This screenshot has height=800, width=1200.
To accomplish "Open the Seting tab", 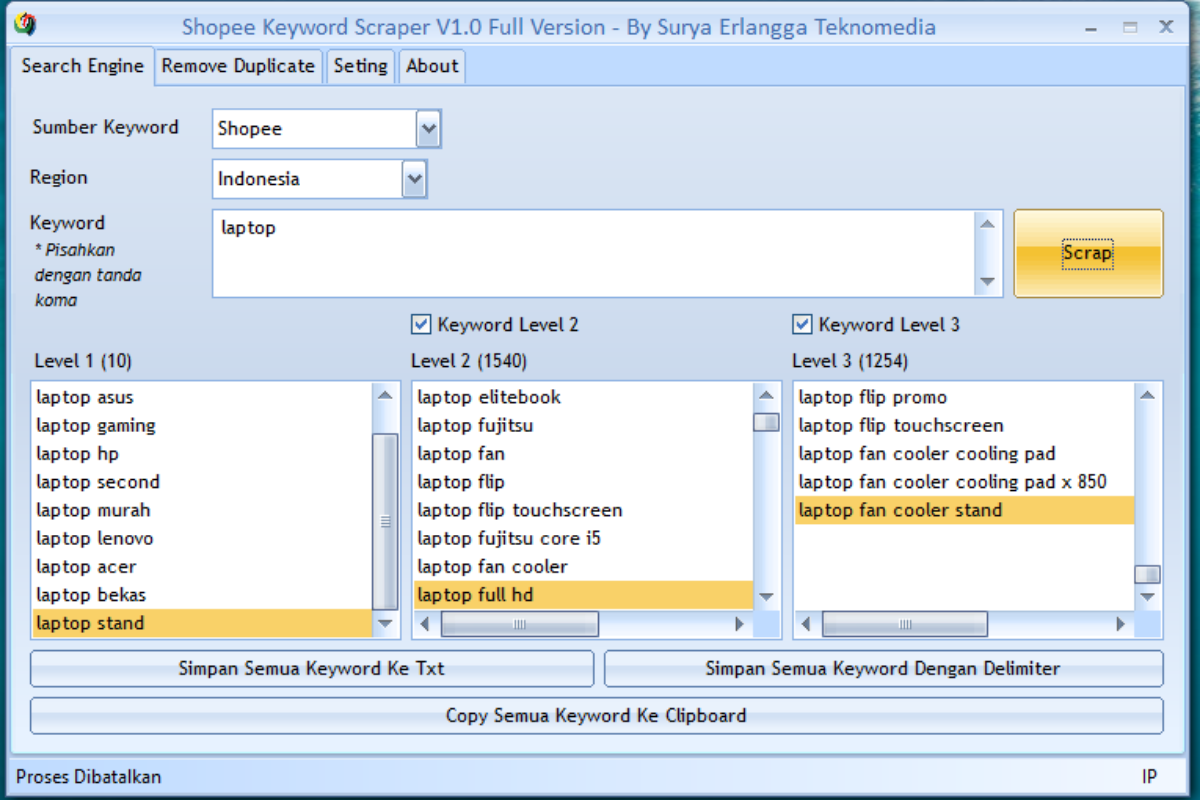I will 360,67.
